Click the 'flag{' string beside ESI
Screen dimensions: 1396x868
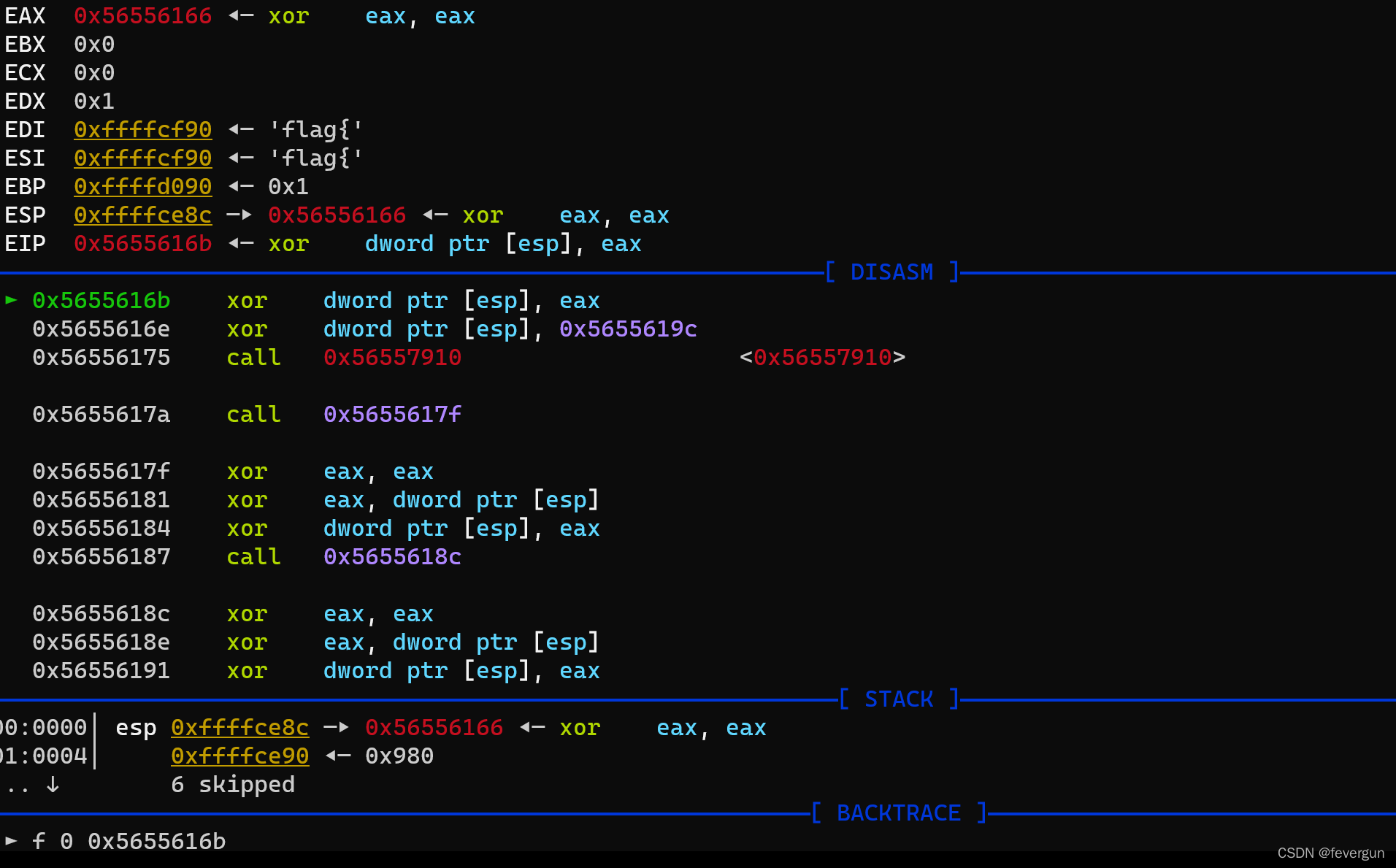coord(316,158)
